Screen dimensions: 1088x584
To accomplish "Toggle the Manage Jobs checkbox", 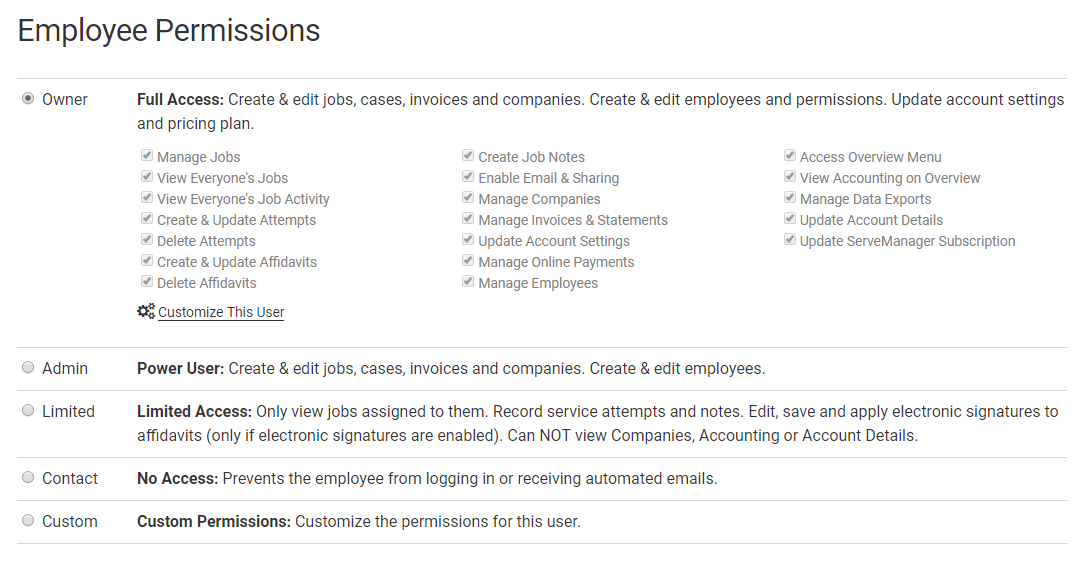I will click(x=147, y=155).
